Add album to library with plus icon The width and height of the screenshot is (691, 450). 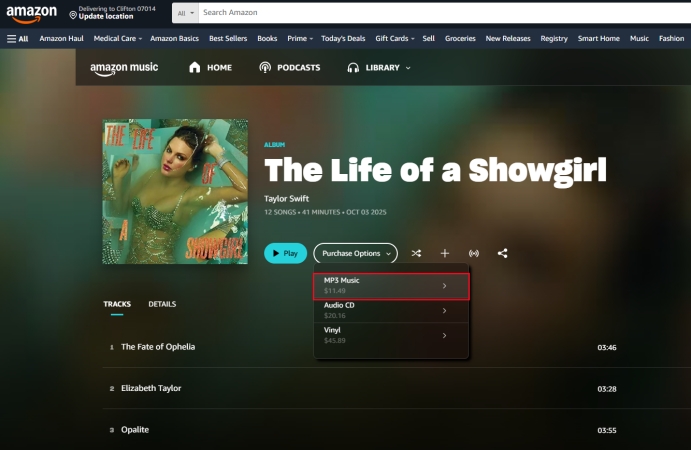(445, 253)
